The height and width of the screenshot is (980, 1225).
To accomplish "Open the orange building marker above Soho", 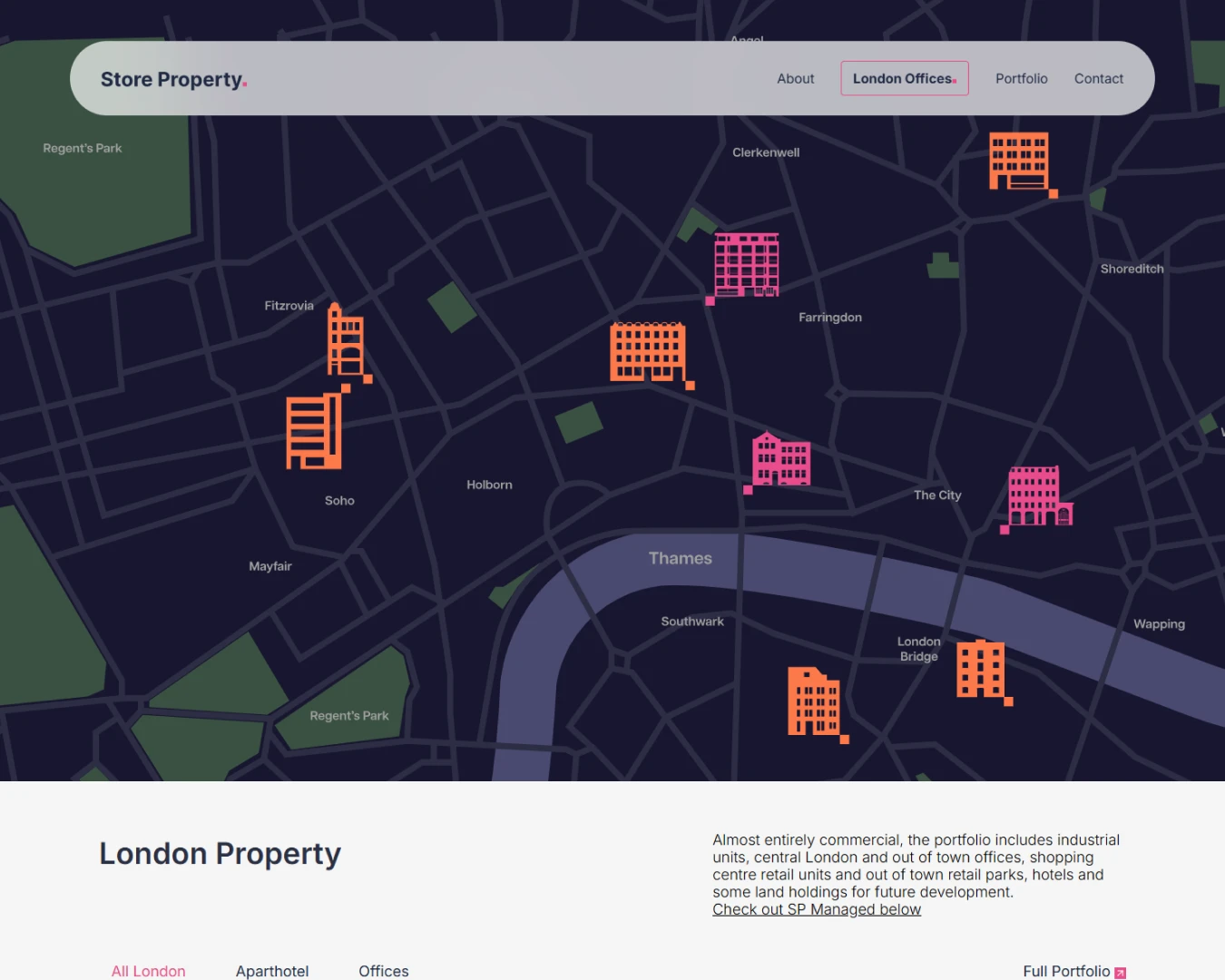I will coord(314,432).
